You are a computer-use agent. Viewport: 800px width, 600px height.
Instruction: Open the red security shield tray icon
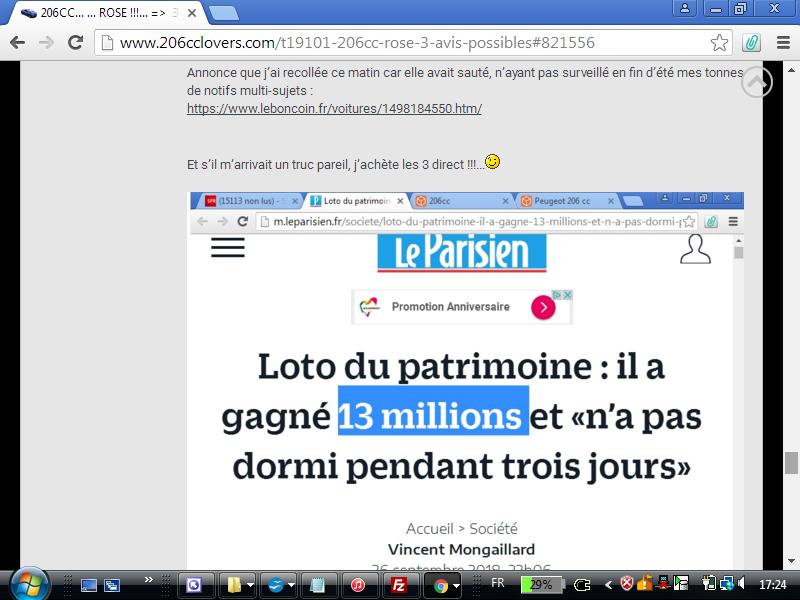627,583
